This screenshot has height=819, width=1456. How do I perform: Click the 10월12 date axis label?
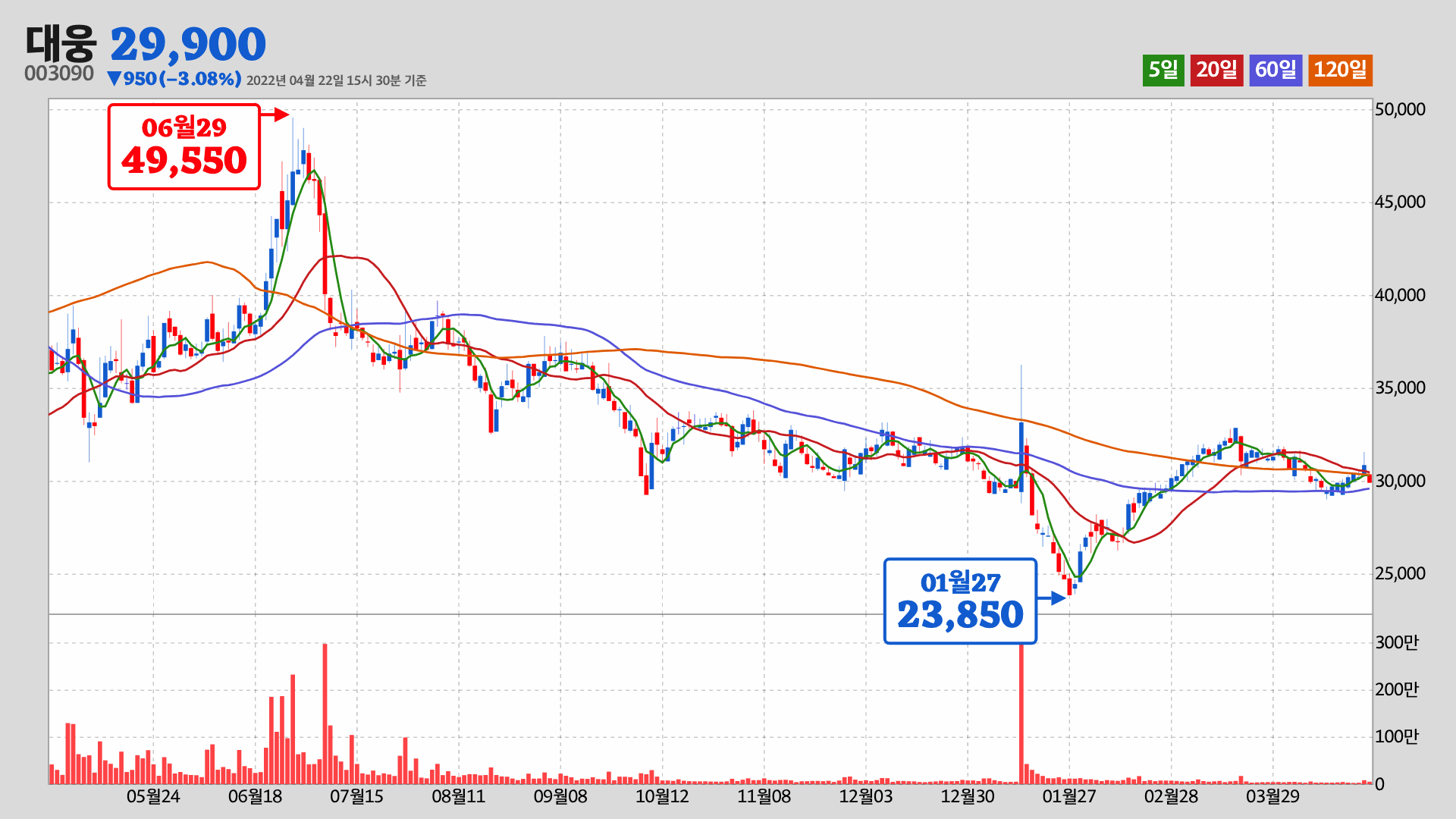tap(662, 797)
